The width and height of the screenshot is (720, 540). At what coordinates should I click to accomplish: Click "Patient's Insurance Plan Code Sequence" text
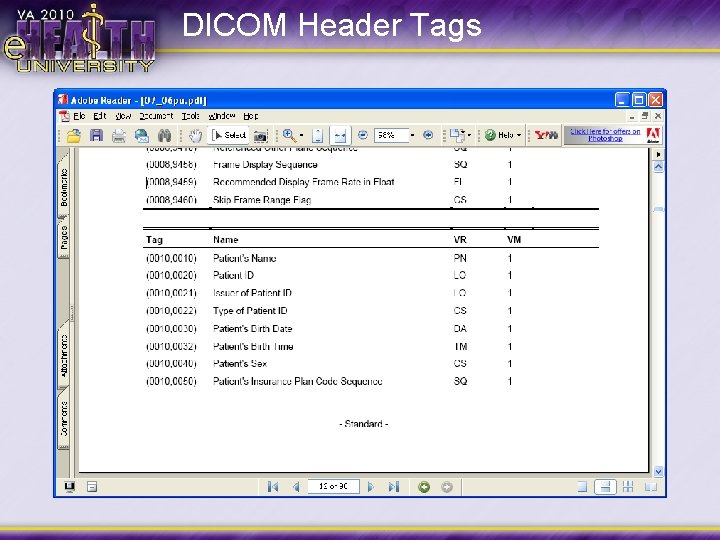298,381
